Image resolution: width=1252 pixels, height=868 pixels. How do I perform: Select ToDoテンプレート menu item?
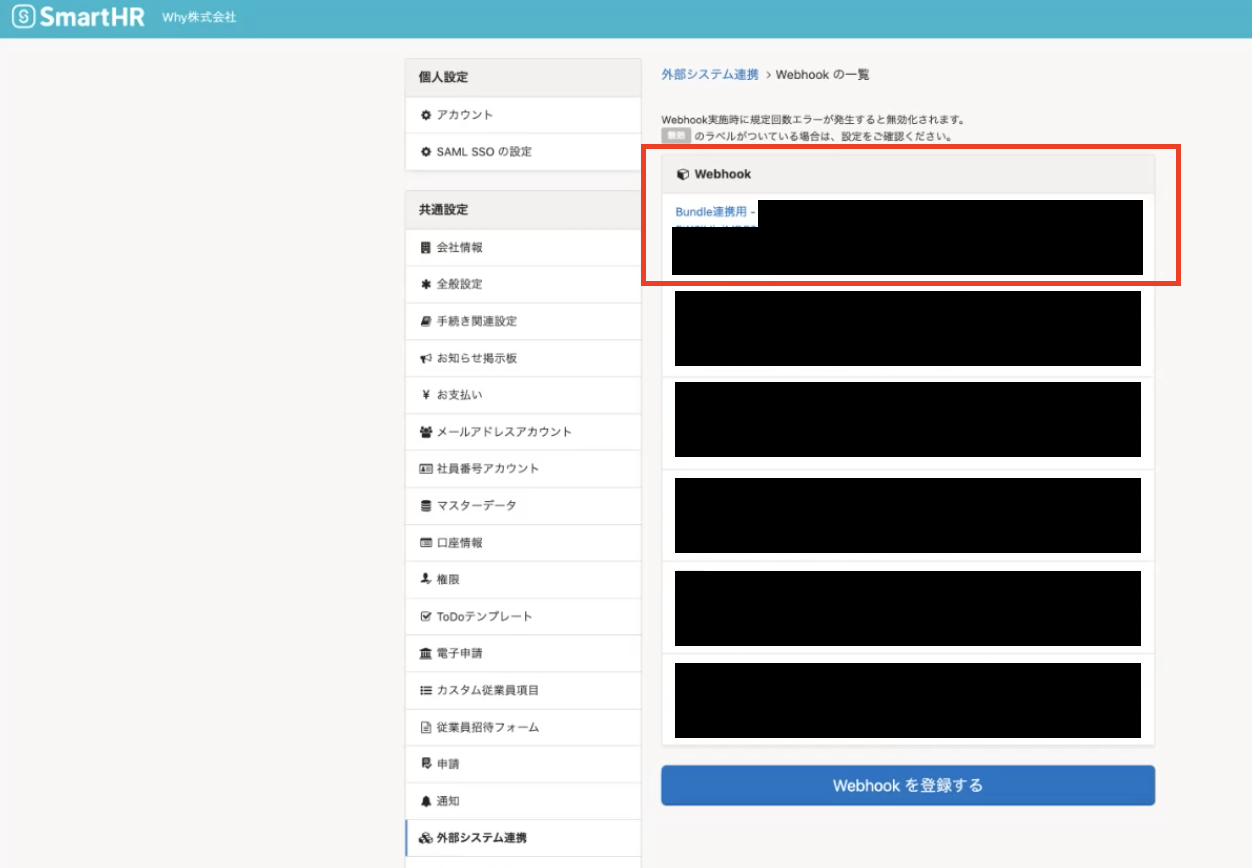[x=523, y=616]
